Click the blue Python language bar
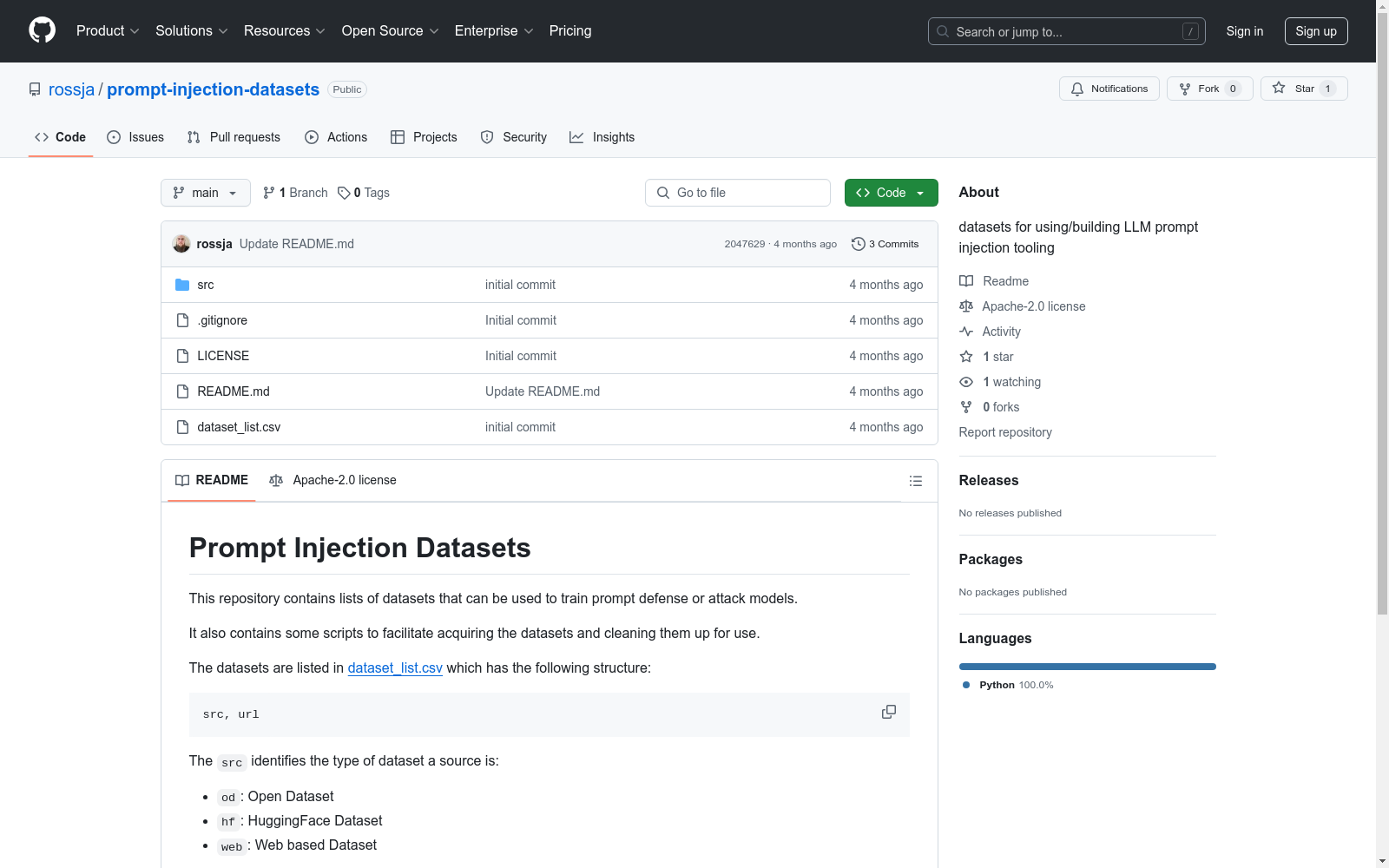Image resolution: width=1389 pixels, height=868 pixels. 1088,667
